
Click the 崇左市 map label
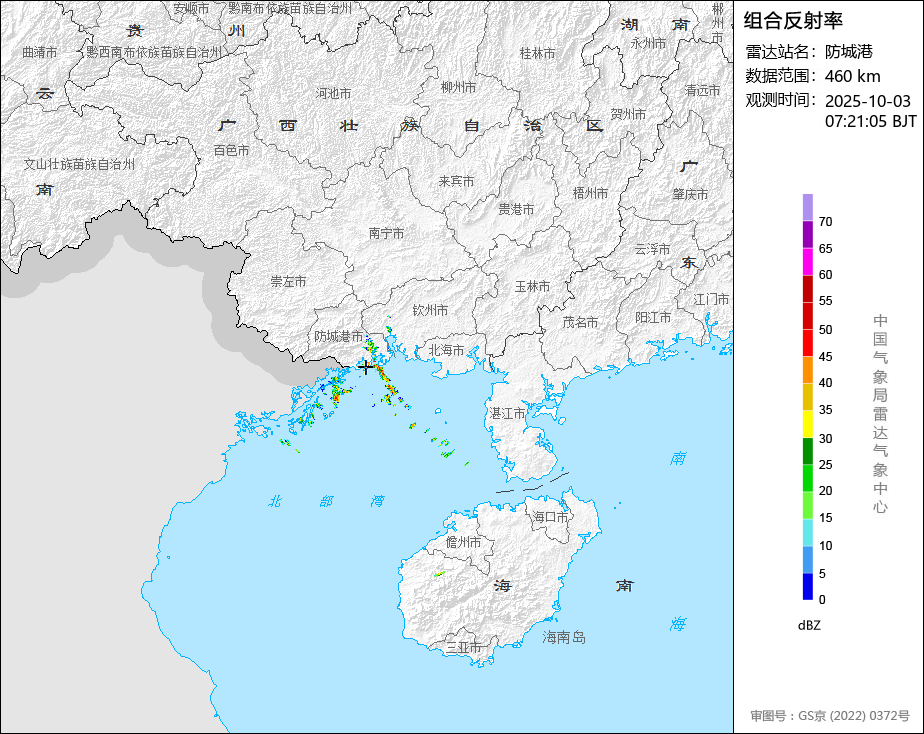click(x=288, y=282)
